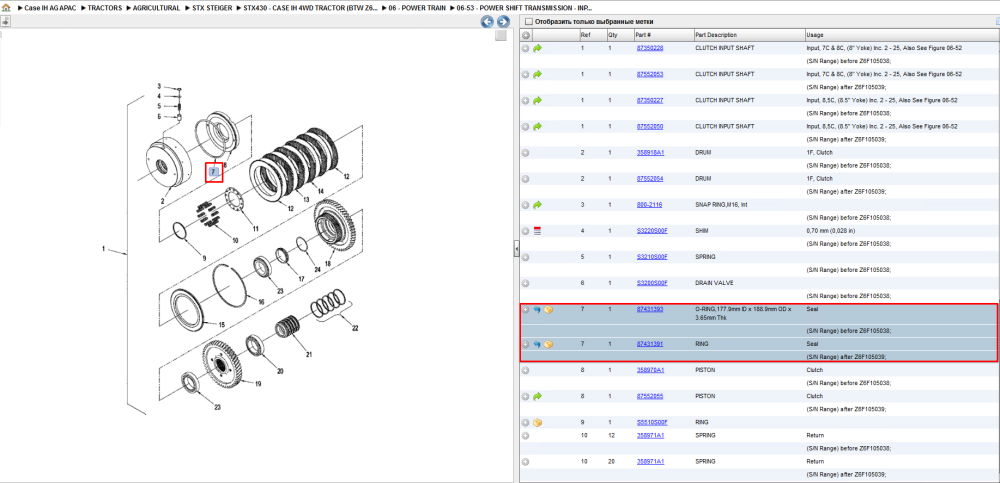Click the Part Description column header
1000x483 pixels.
click(x=748, y=35)
